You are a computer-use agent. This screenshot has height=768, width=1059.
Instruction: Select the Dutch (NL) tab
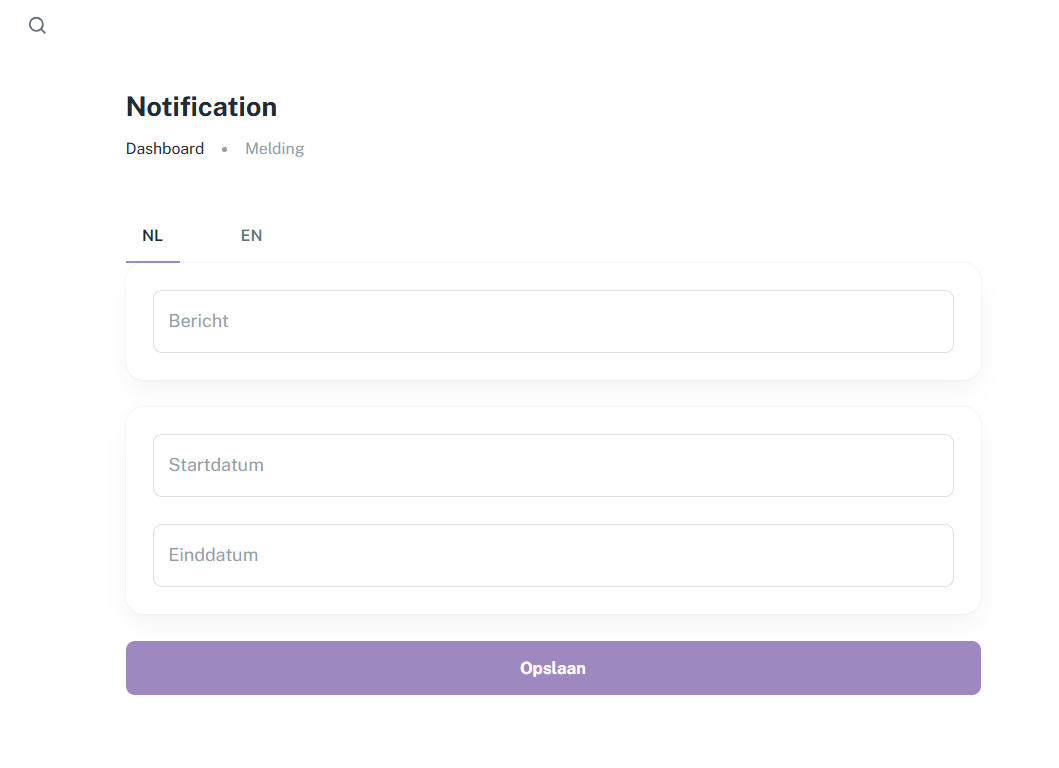pyautogui.click(x=152, y=236)
